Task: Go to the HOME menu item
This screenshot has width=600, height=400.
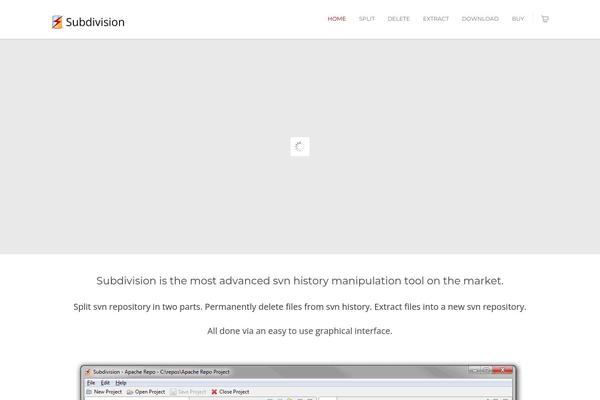Action: coord(337,19)
